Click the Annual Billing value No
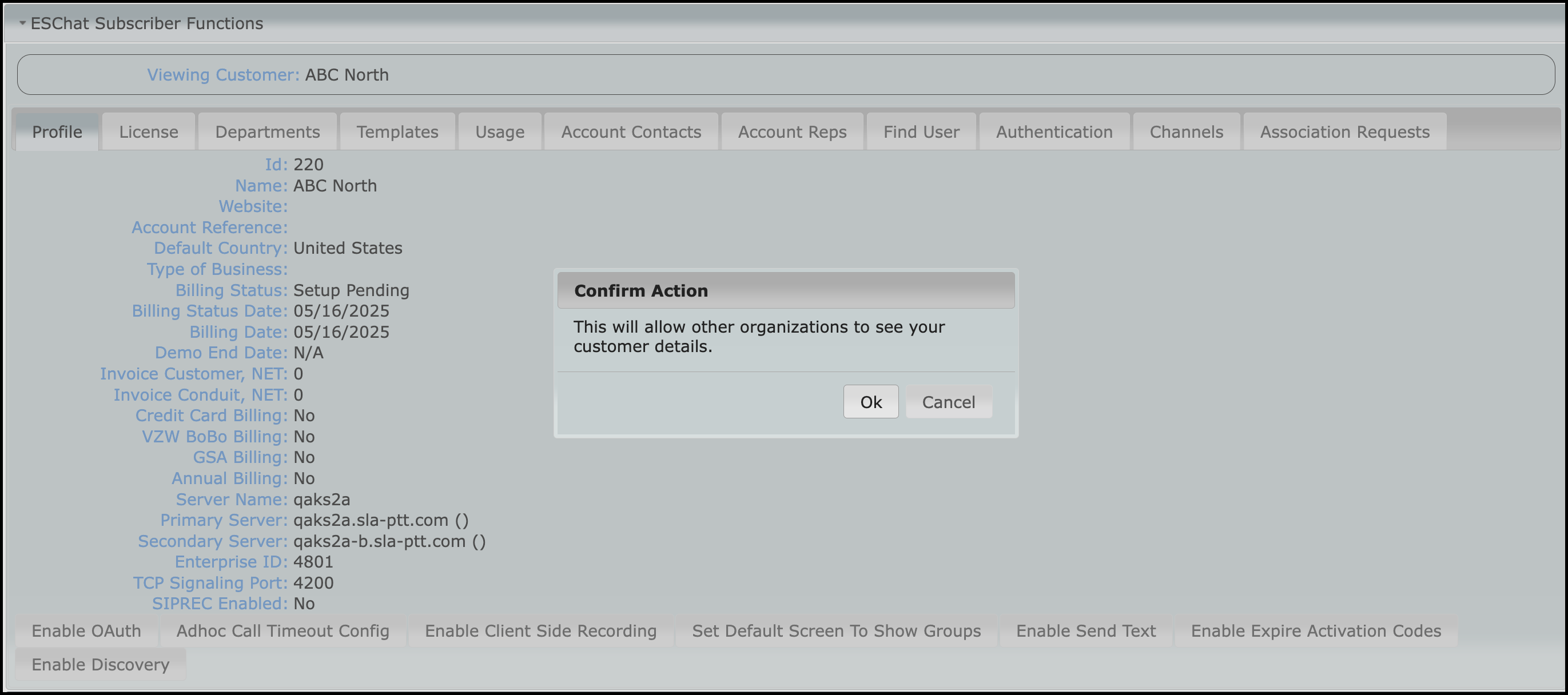Viewport: 1568px width, 695px height. click(304, 478)
